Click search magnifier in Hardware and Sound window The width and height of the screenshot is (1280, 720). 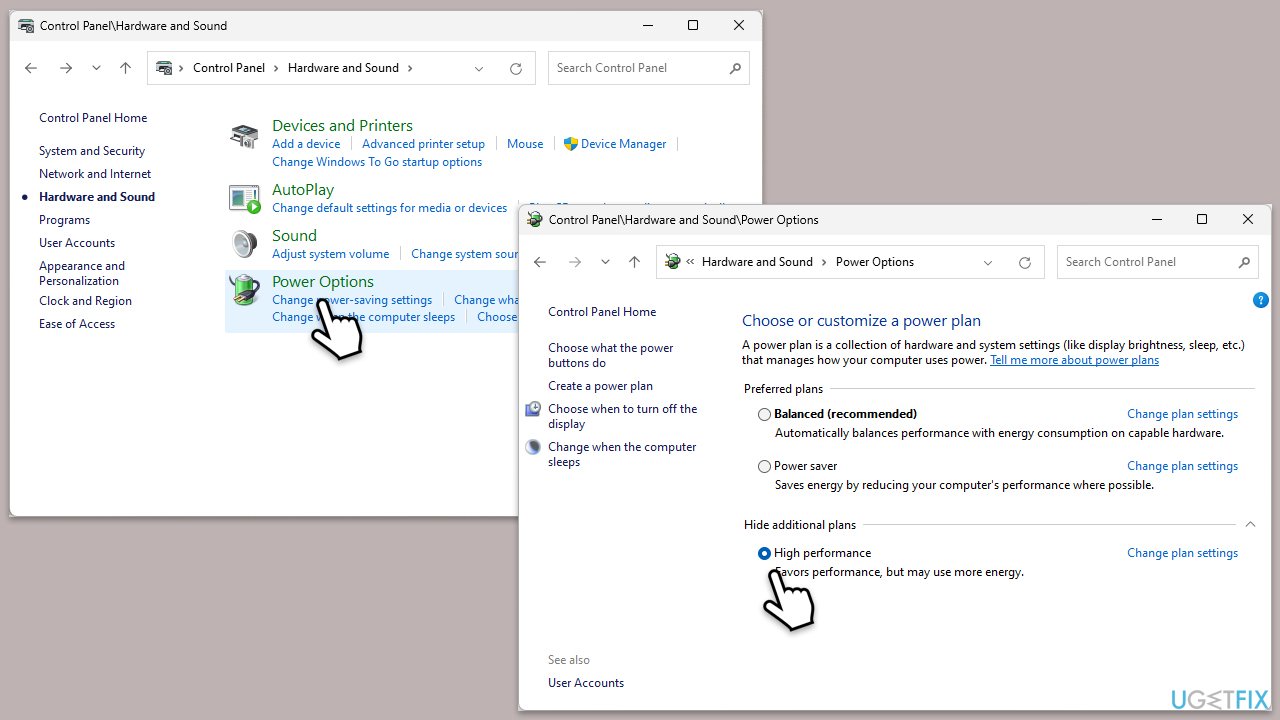[735, 68]
